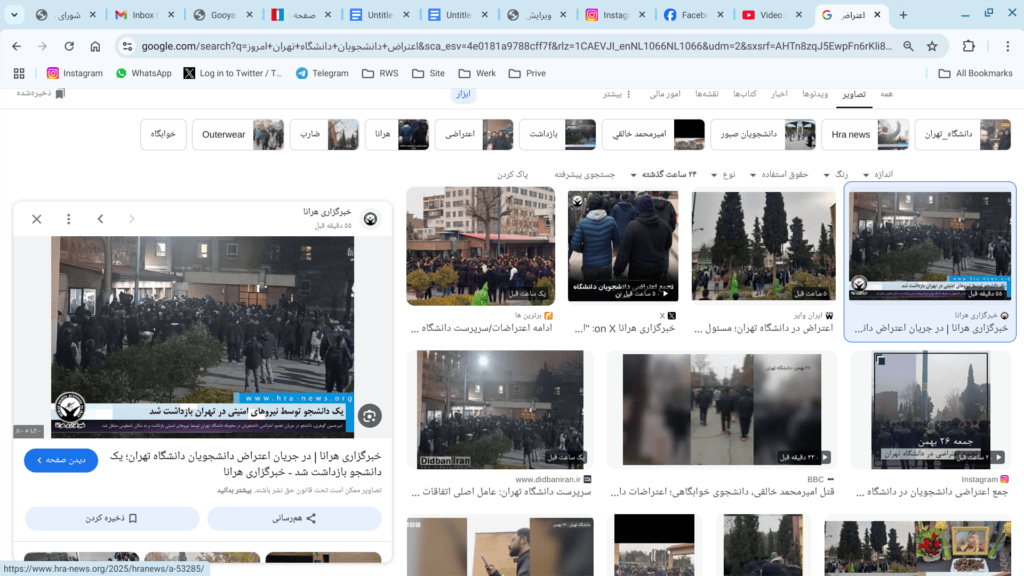Open the BBC blurred image result thumbnail
This screenshot has height=576, width=1024.
722,409
